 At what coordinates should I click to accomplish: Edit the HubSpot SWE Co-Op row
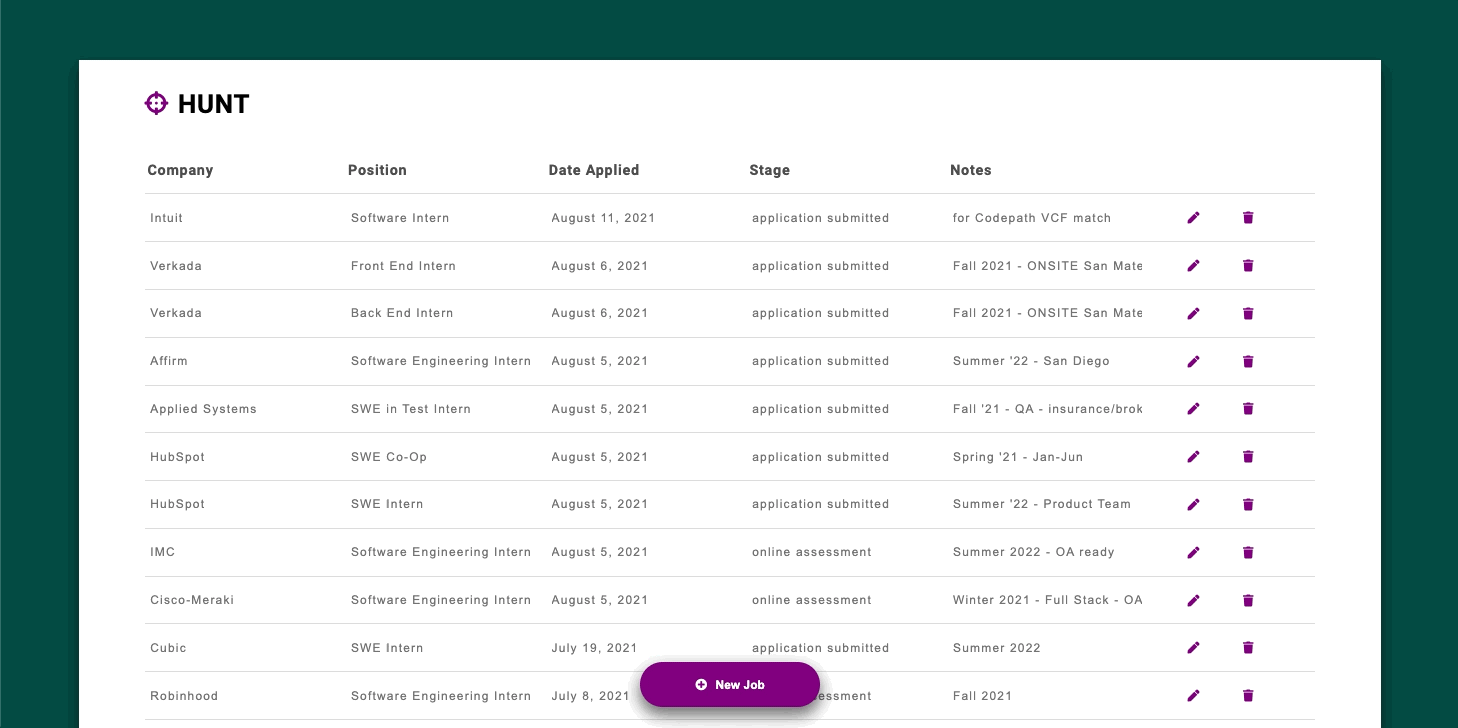point(1193,457)
